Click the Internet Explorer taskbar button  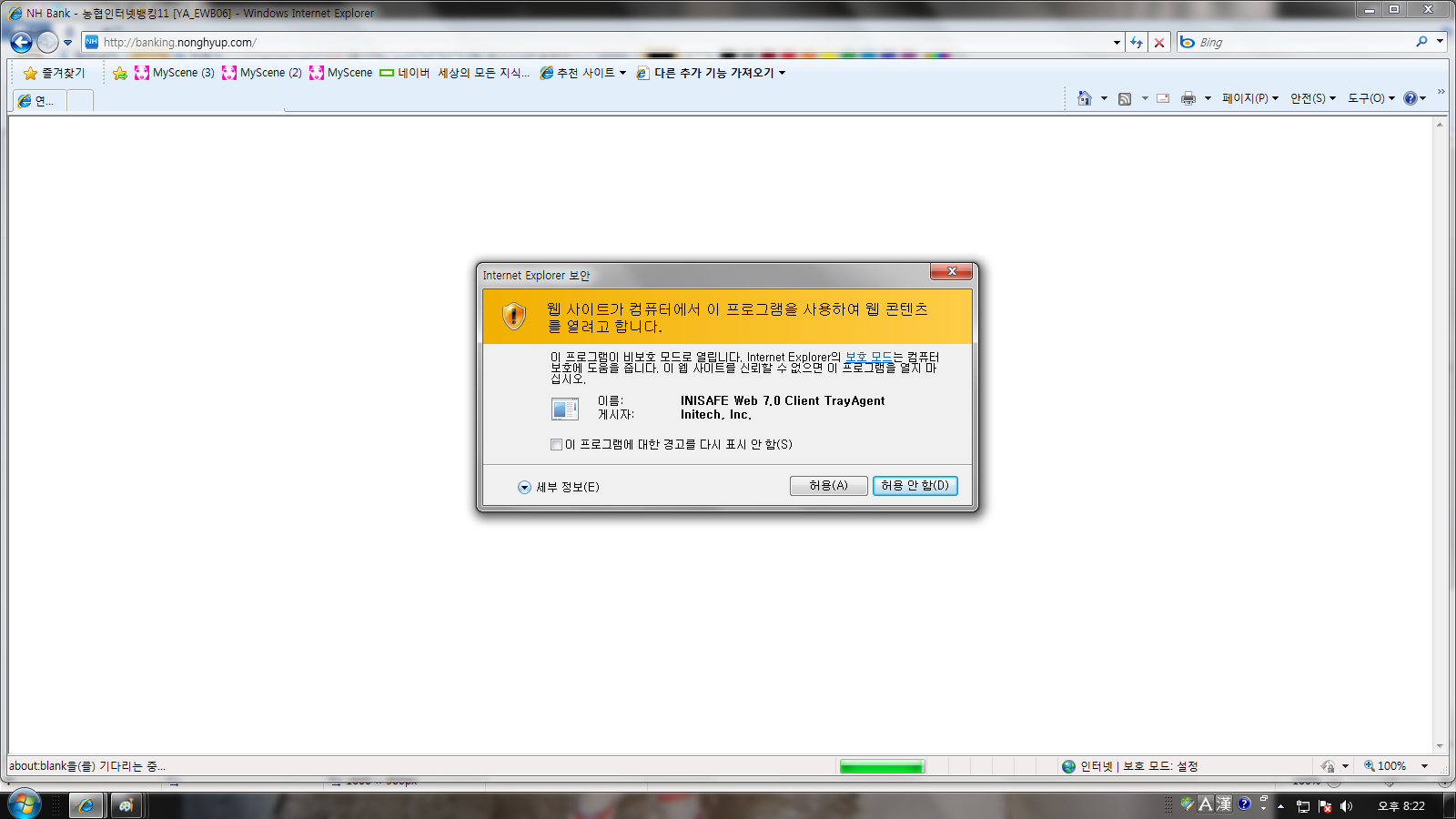(x=86, y=805)
